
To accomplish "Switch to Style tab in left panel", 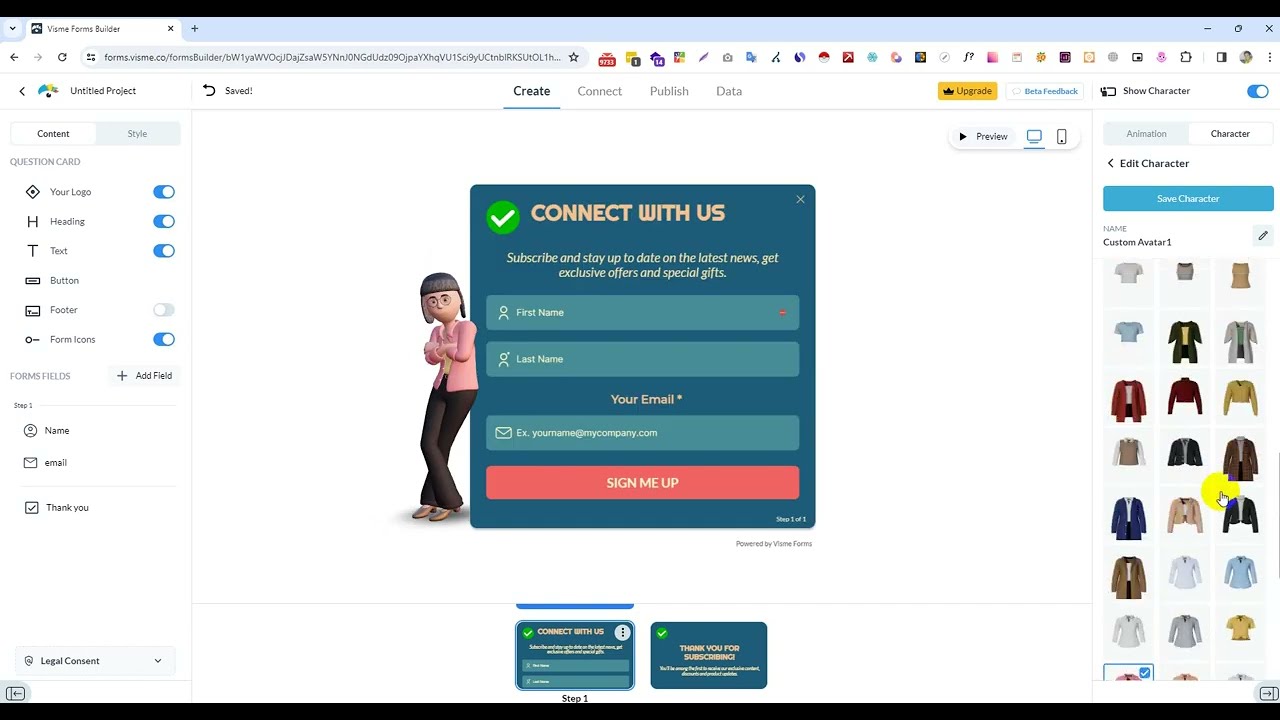I will pyautogui.click(x=137, y=134).
